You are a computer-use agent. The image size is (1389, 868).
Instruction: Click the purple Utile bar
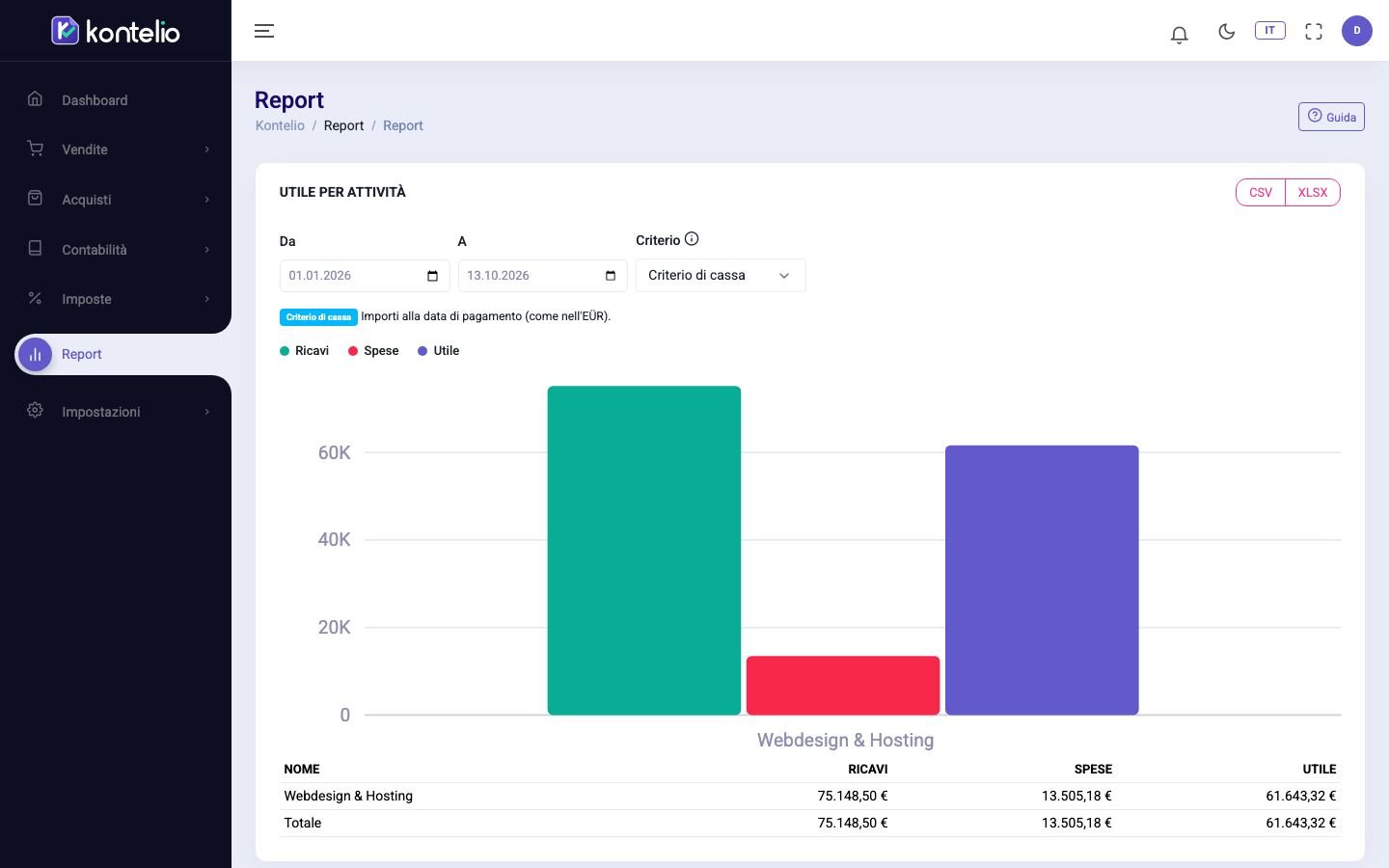pyautogui.click(x=1042, y=581)
